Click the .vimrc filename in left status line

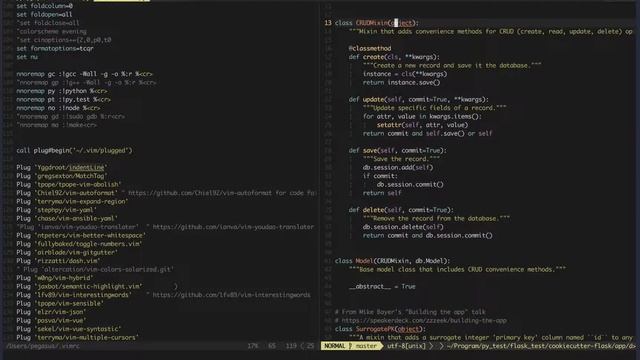coord(43,346)
